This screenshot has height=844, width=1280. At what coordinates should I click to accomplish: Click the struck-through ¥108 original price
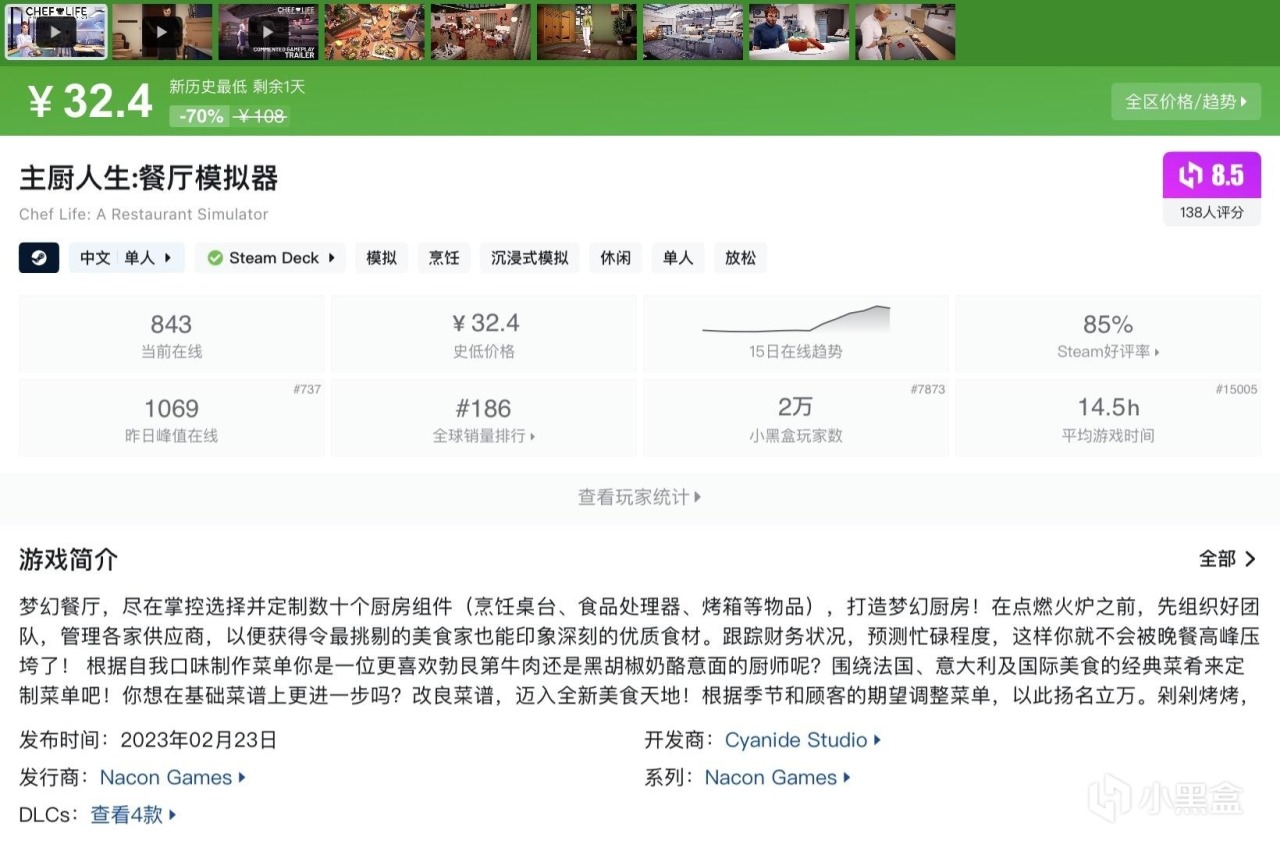261,116
